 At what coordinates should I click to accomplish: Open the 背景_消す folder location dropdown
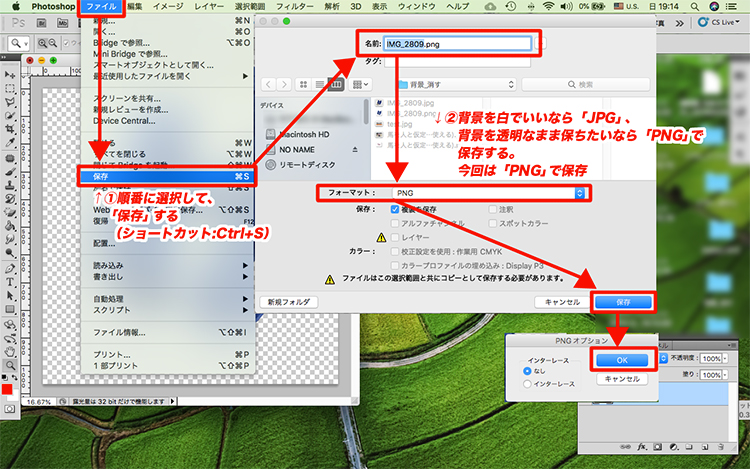tap(456, 85)
